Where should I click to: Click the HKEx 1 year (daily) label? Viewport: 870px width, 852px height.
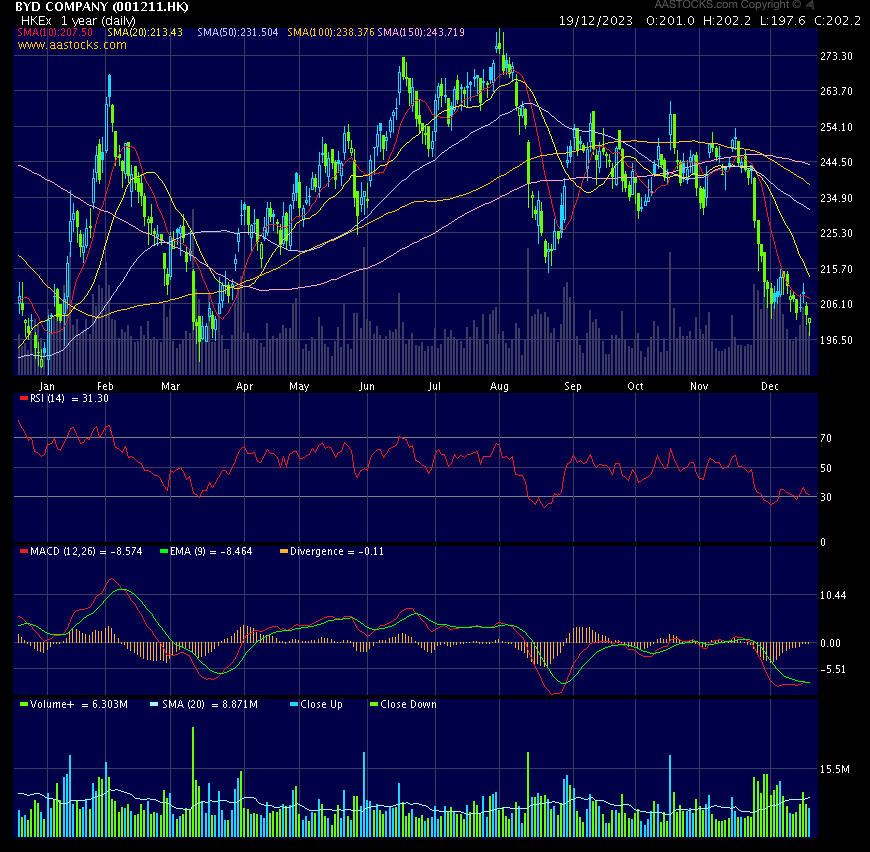[78, 21]
